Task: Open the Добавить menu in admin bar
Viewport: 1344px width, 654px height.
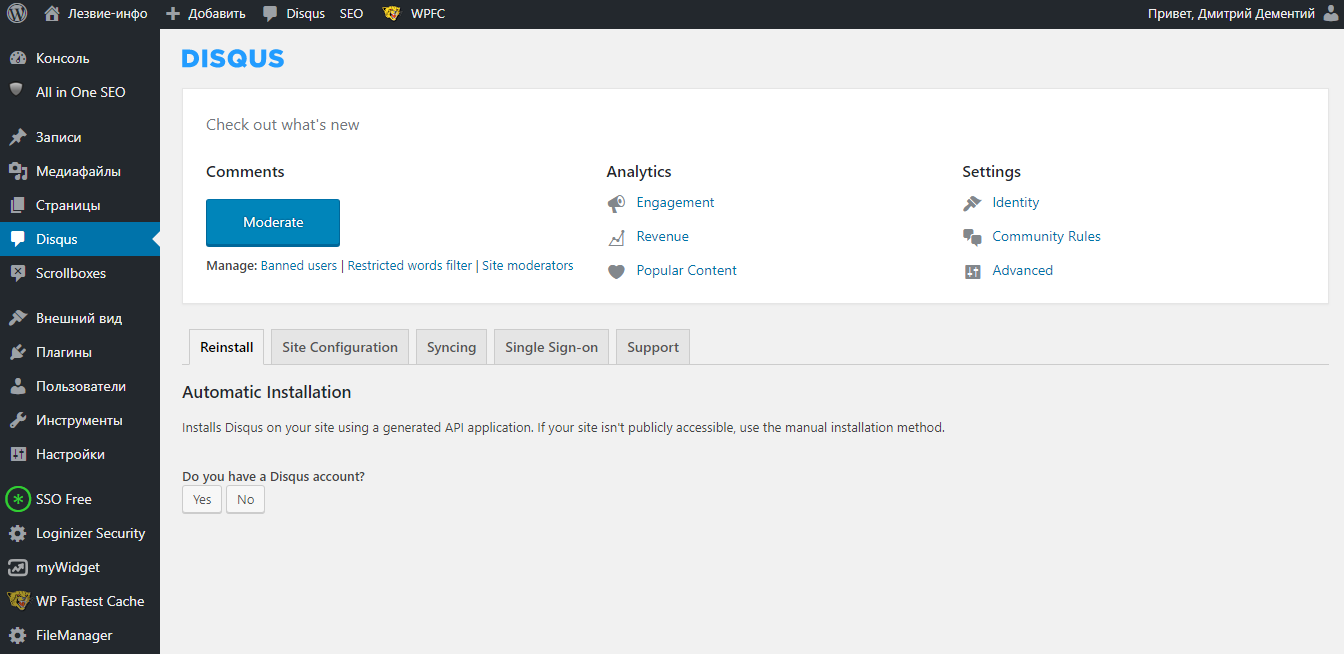Action: pos(208,14)
